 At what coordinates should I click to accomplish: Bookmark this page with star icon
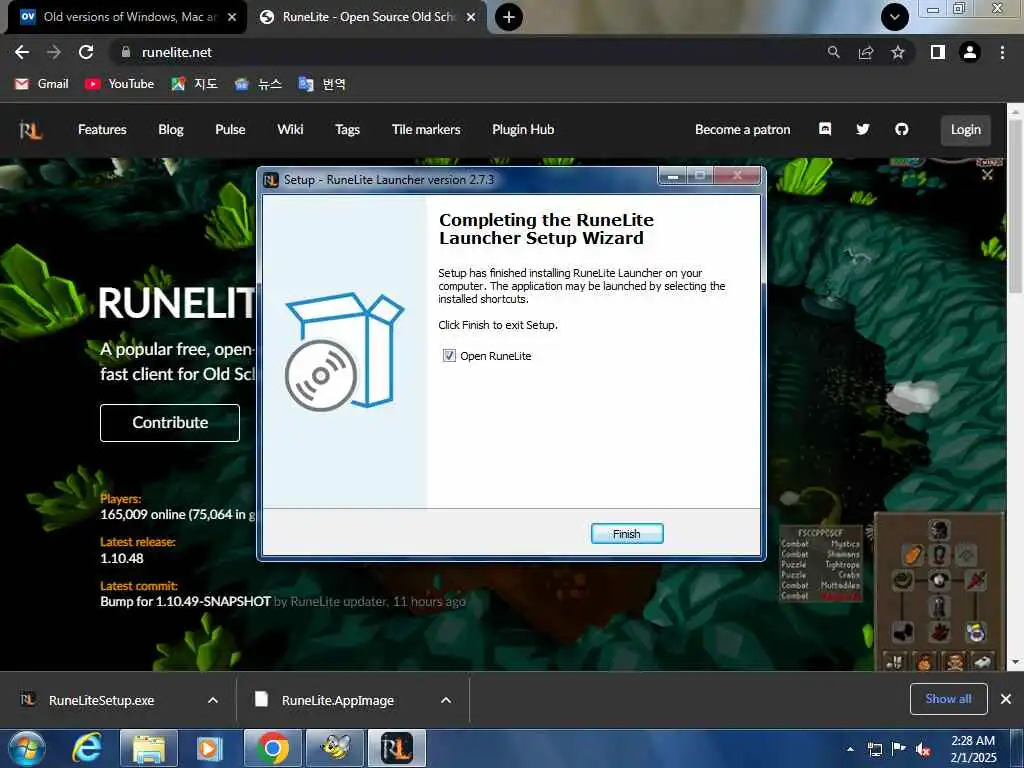[898, 52]
